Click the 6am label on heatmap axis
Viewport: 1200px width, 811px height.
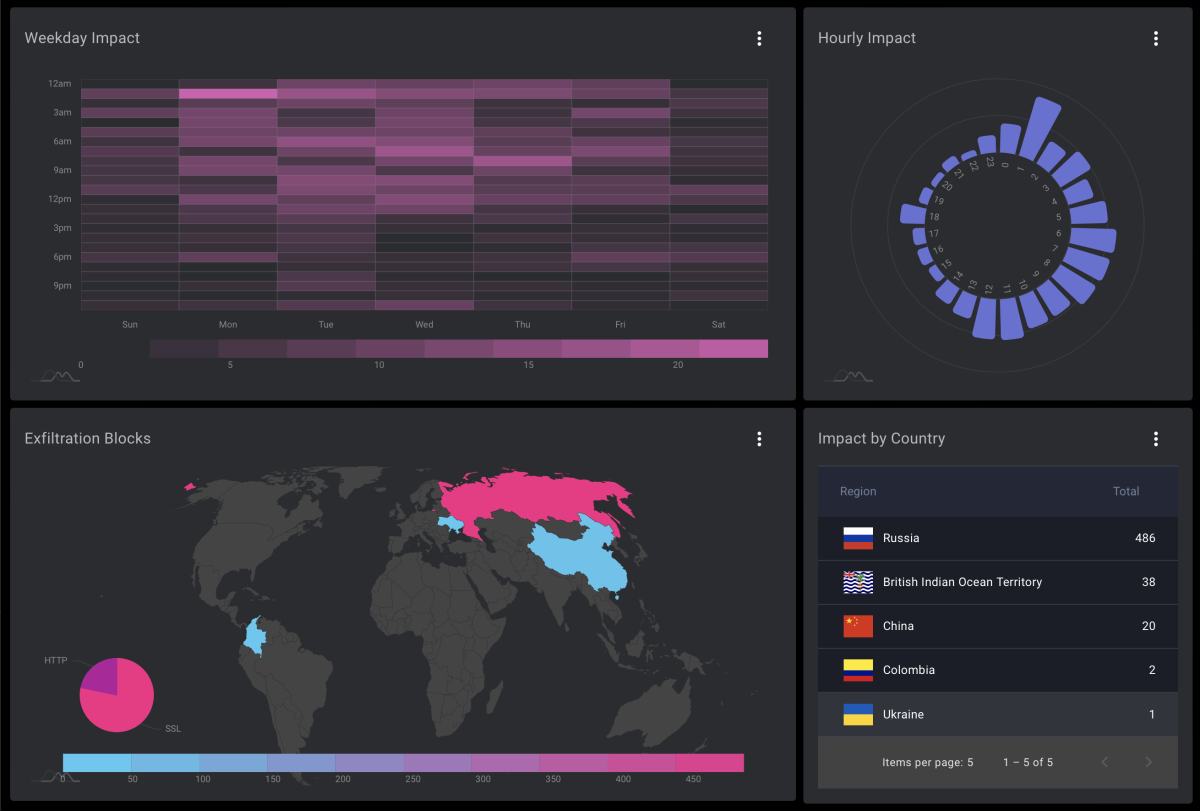coord(62,141)
